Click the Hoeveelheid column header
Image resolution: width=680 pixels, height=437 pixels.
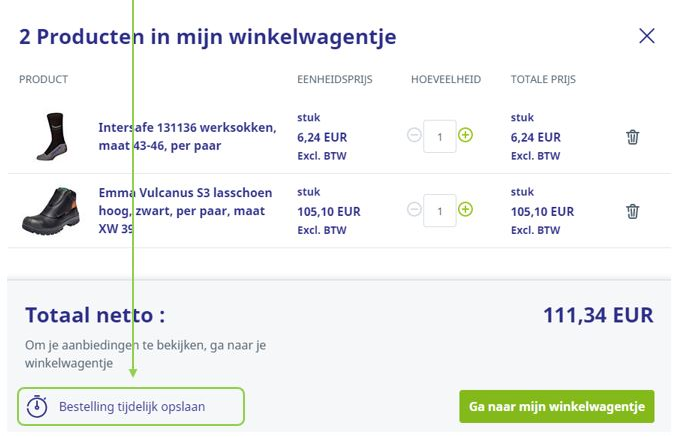[445, 79]
